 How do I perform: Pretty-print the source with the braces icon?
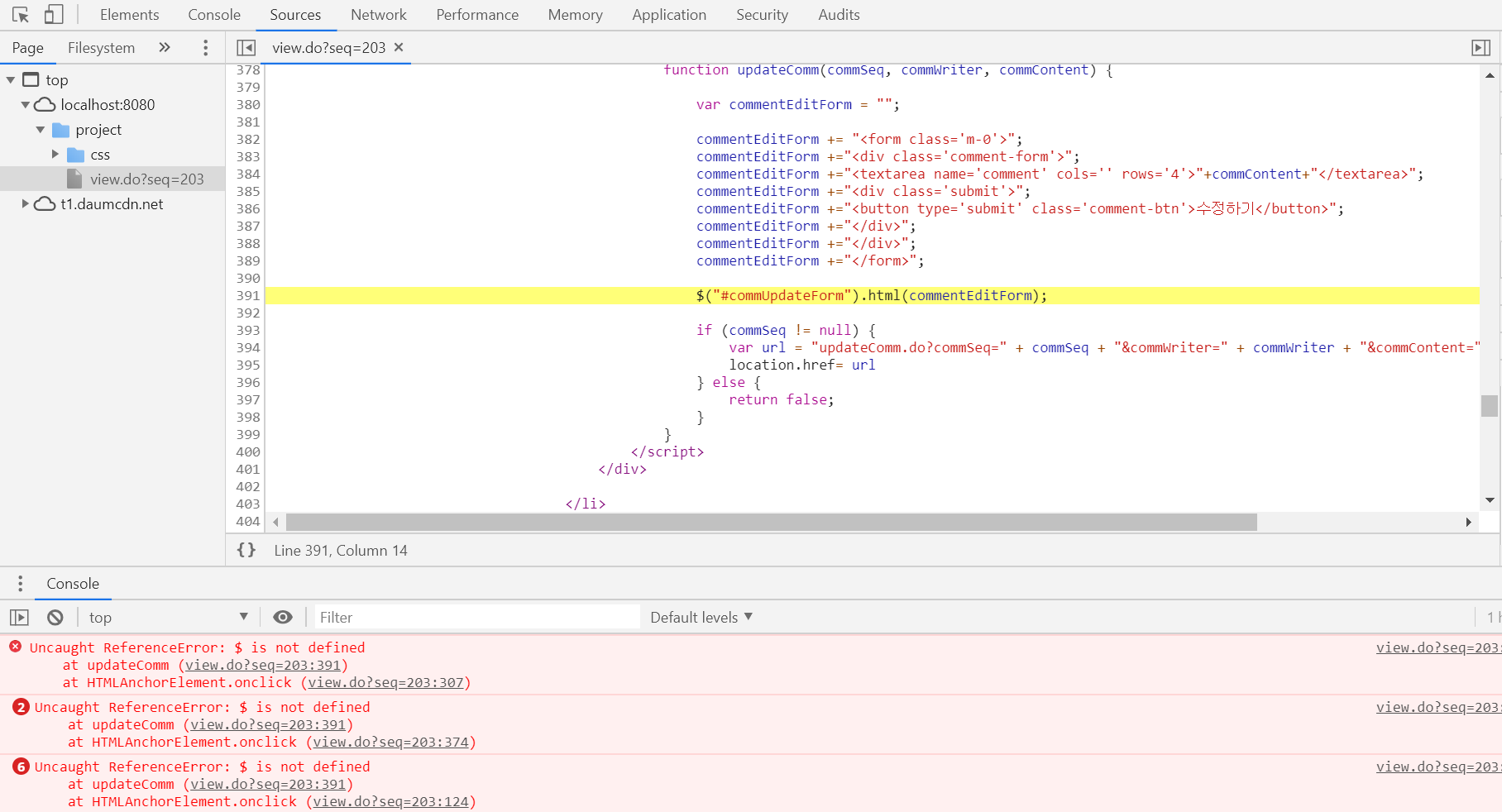click(x=246, y=550)
